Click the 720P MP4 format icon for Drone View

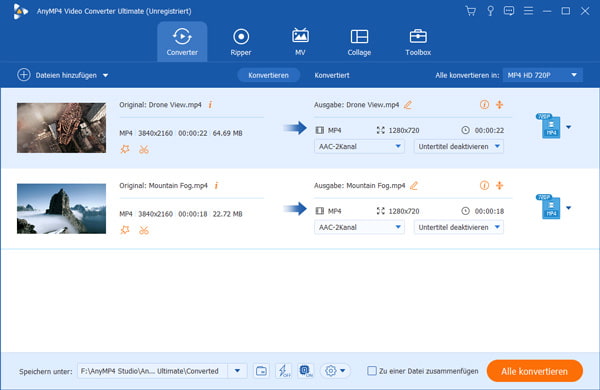549,126
